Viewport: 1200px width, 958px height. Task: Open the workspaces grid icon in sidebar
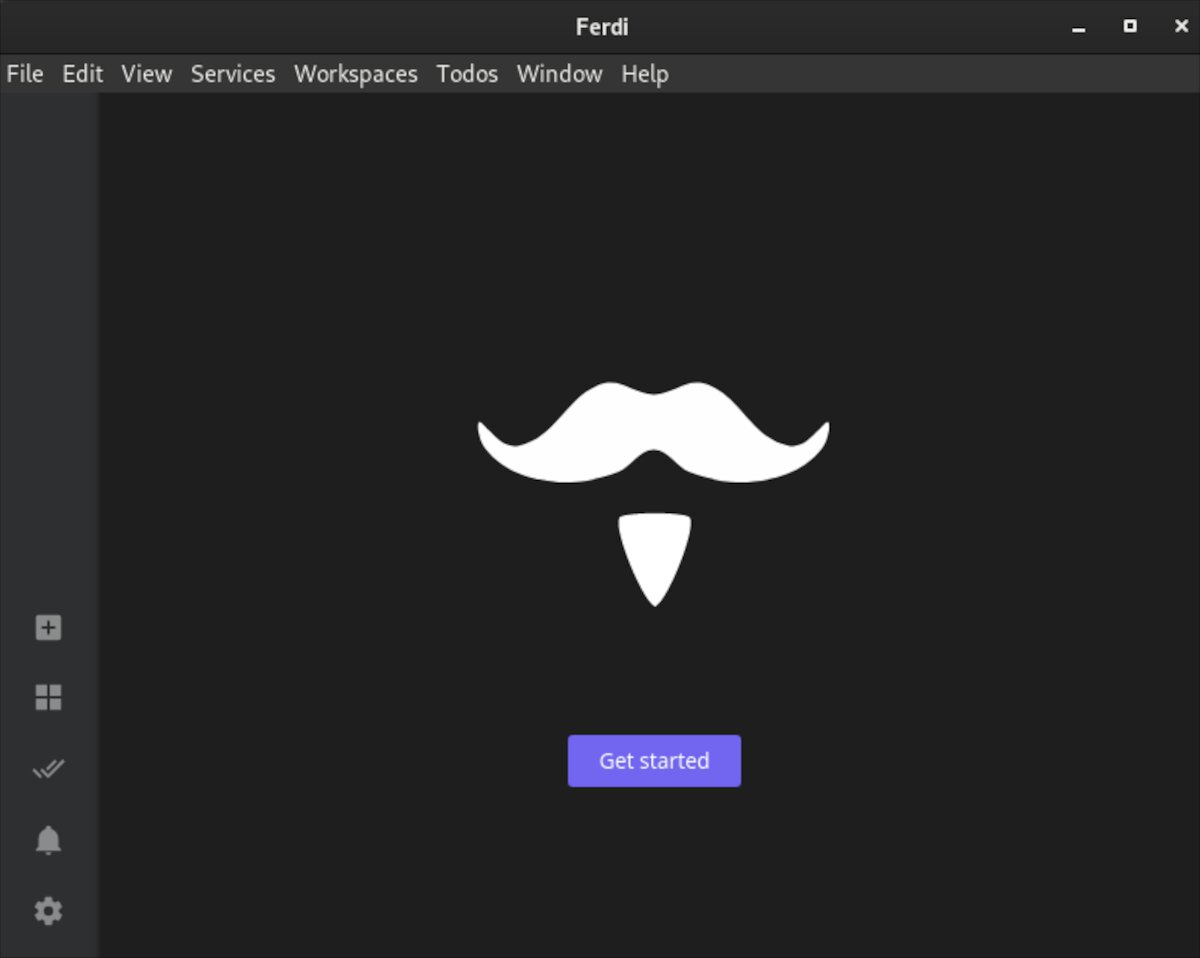pos(48,698)
